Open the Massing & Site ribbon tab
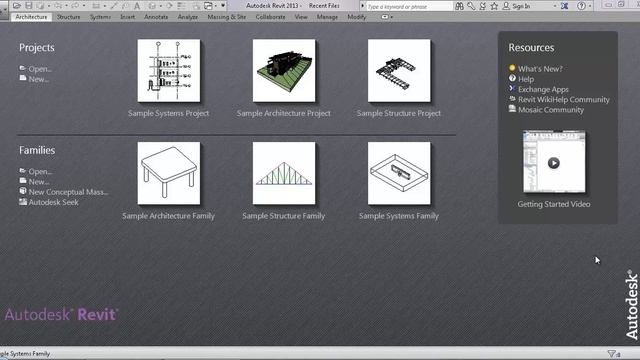640x360 pixels. pyautogui.click(x=227, y=17)
